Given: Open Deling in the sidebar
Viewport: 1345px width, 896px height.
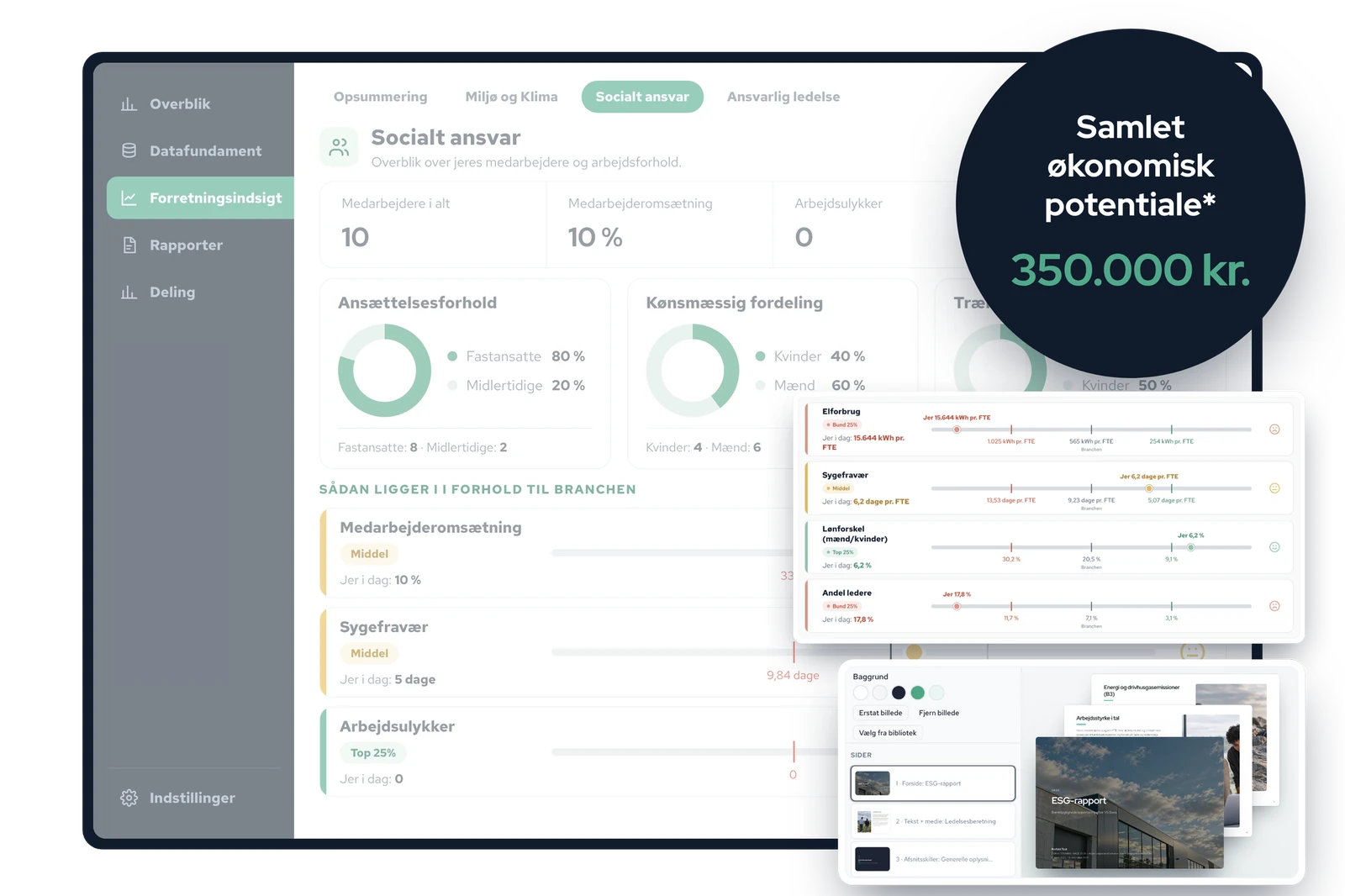Looking at the screenshot, I should click(x=200, y=293).
